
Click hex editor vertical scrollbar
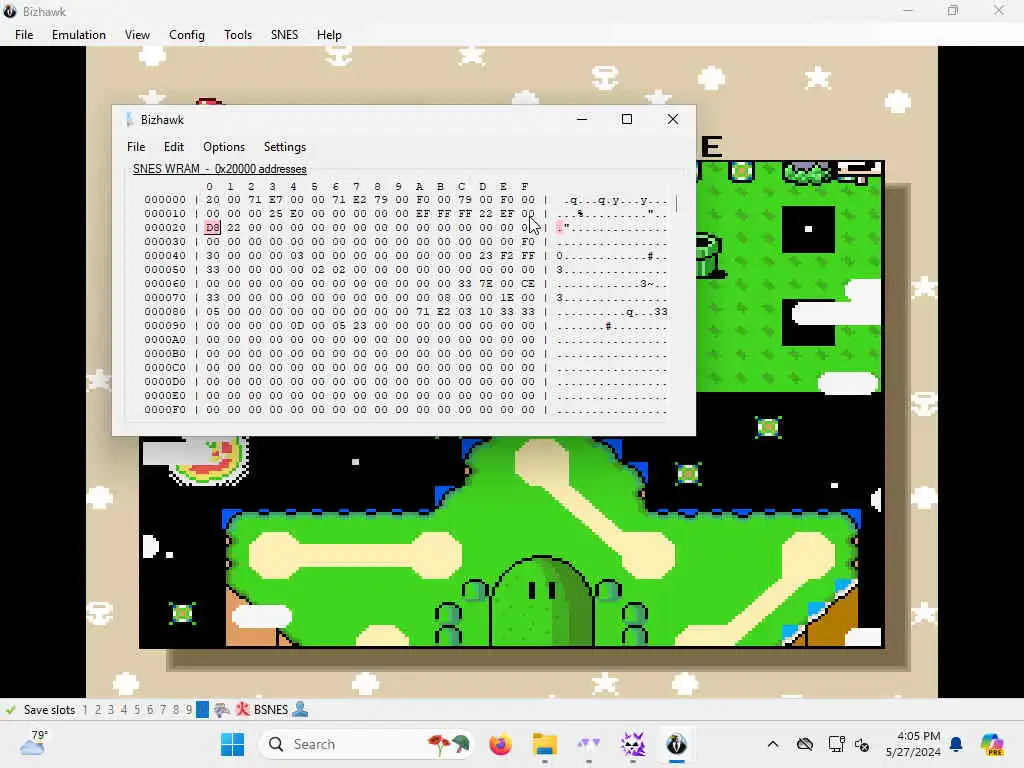[677, 204]
